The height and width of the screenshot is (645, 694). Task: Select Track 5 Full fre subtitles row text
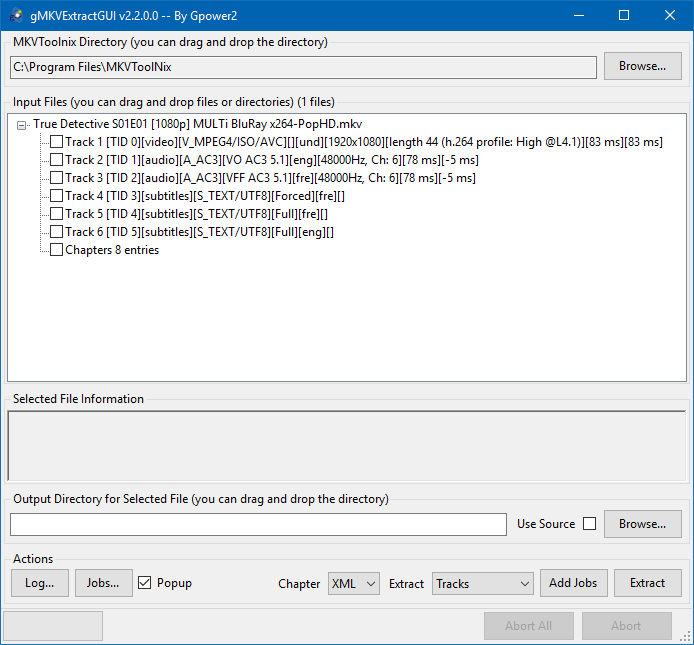(x=197, y=214)
